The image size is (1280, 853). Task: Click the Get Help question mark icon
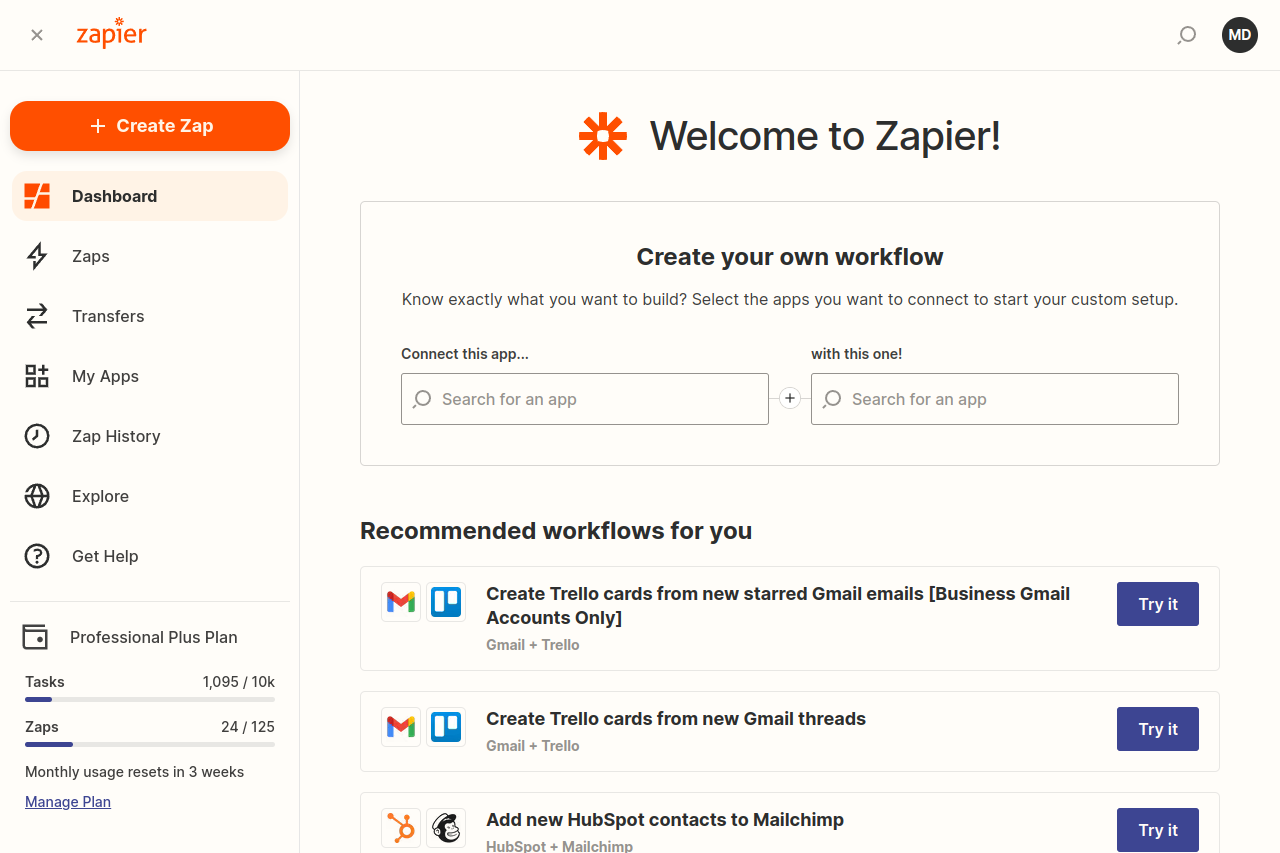pyautogui.click(x=37, y=556)
